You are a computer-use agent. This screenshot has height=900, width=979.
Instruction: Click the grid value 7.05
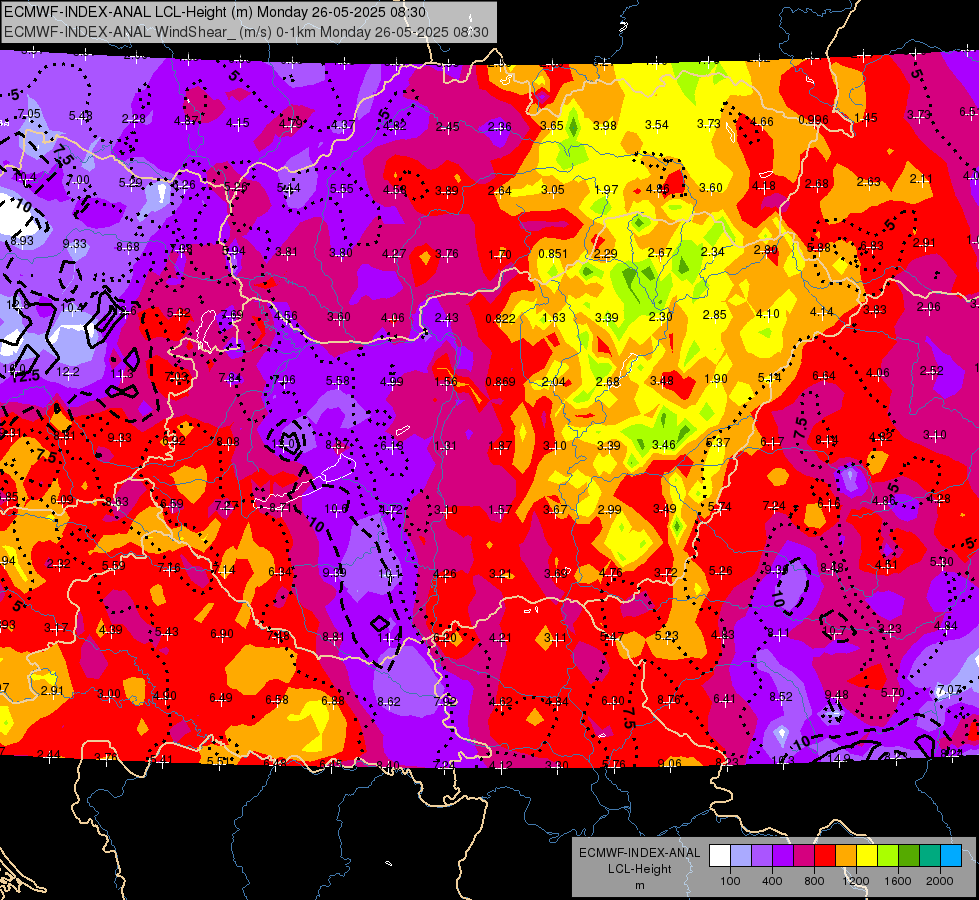tap(29, 114)
